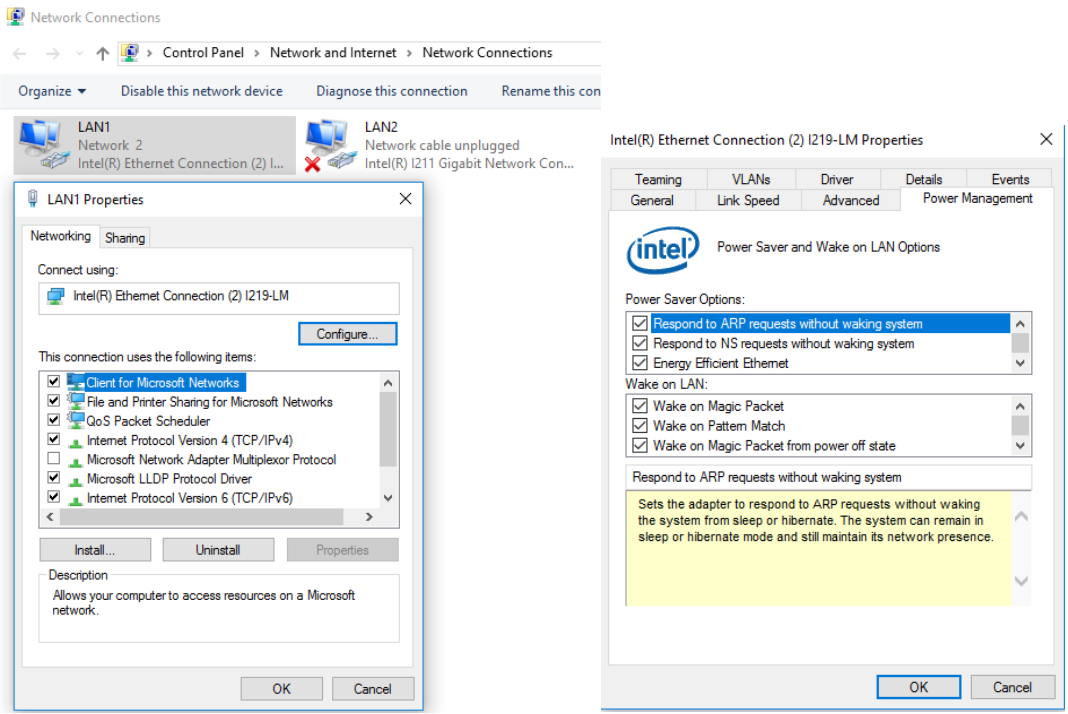Toggle Energy Efficient Ethernet checkbox
The image size is (1068, 714).
pyautogui.click(x=640, y=363)
